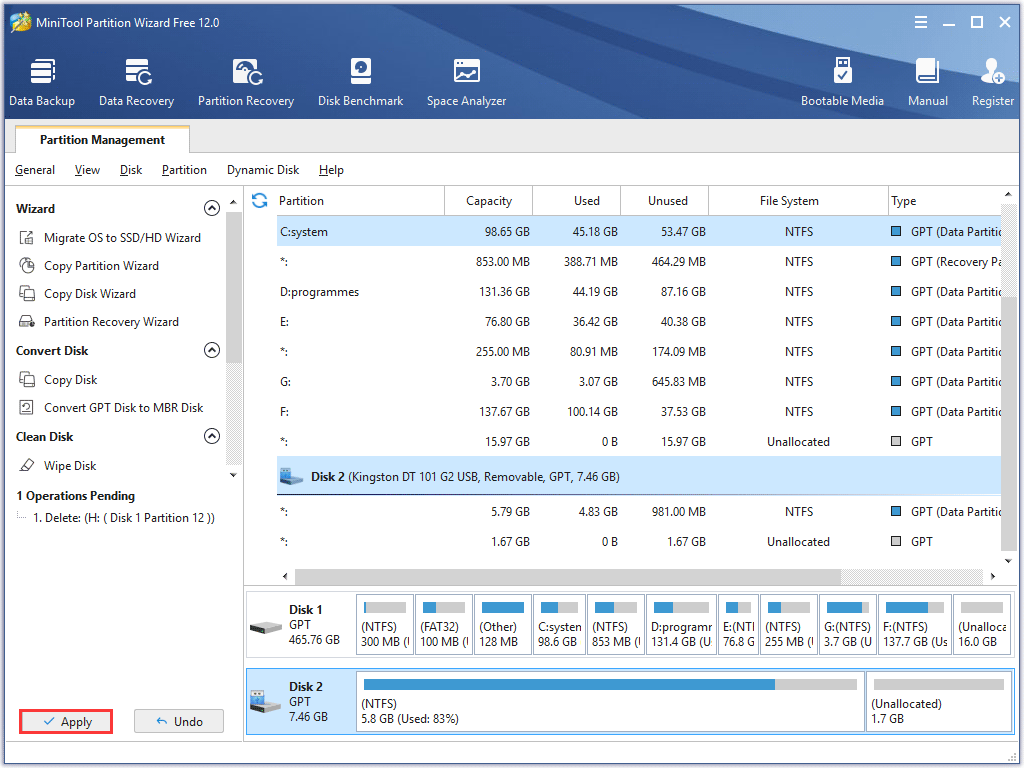This screenshot has height=768, width=1024.
Task: Collapse the Convert Disk section
Action: pyautogui.click(x=212, y=350)
